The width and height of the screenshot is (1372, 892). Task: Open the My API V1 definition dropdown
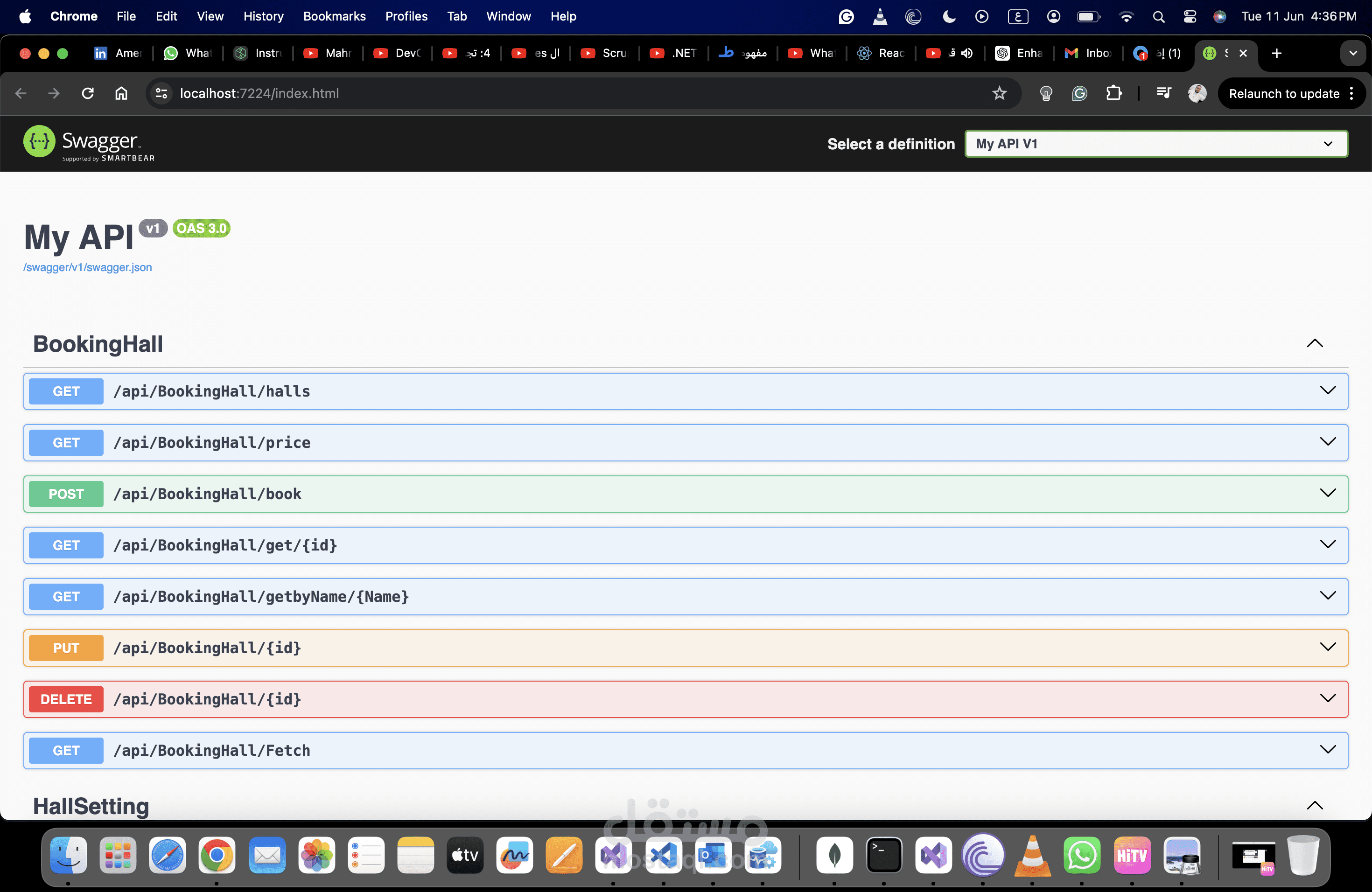point(1156,144)
